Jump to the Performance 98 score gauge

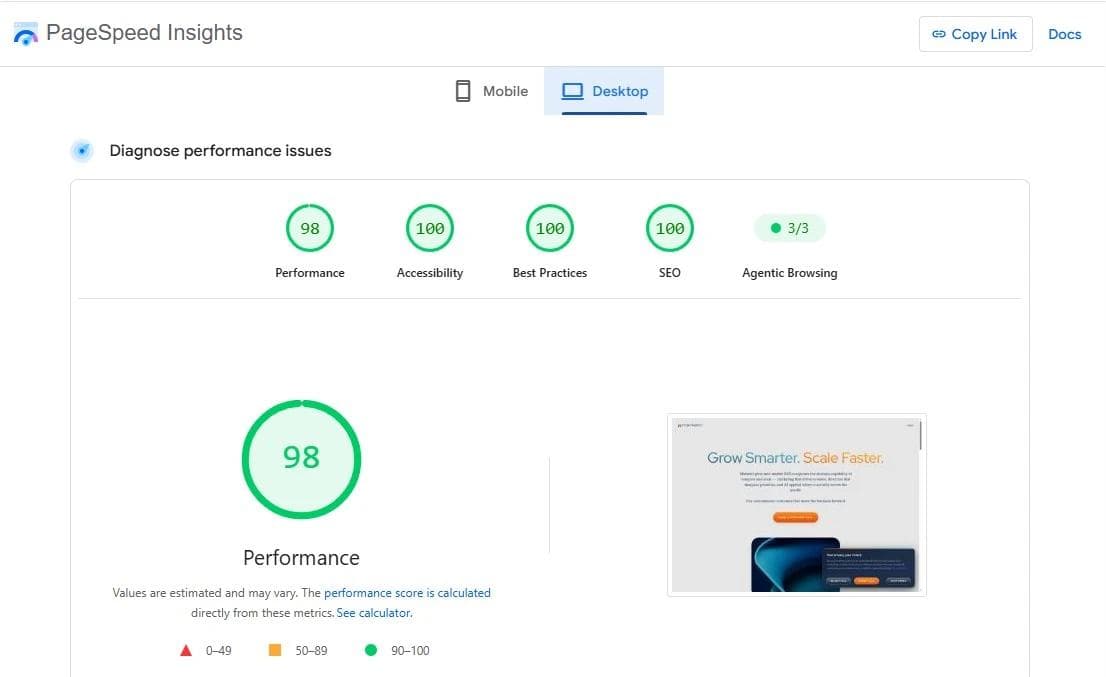(310, 228)
